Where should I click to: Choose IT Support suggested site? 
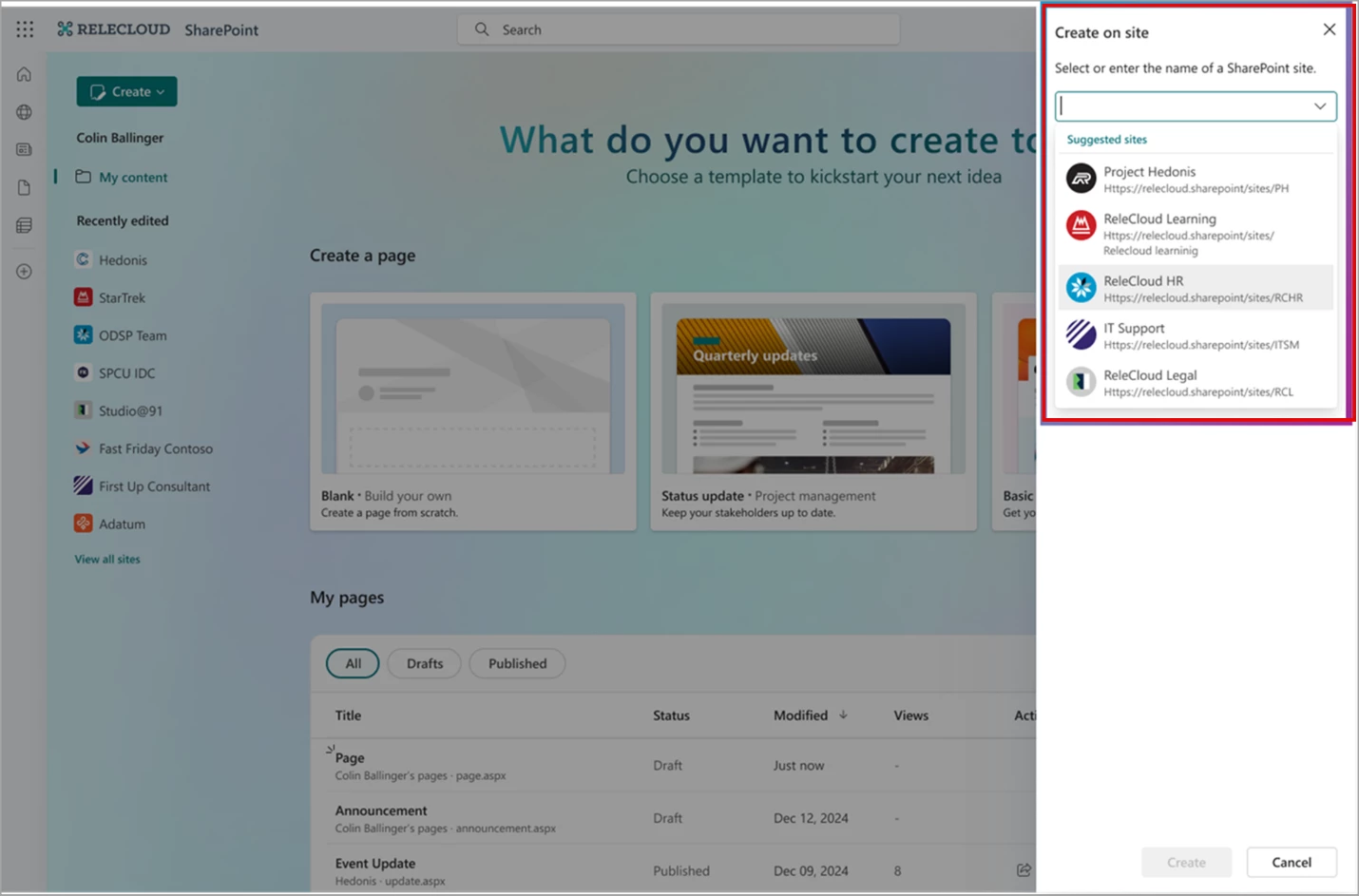1196,335
